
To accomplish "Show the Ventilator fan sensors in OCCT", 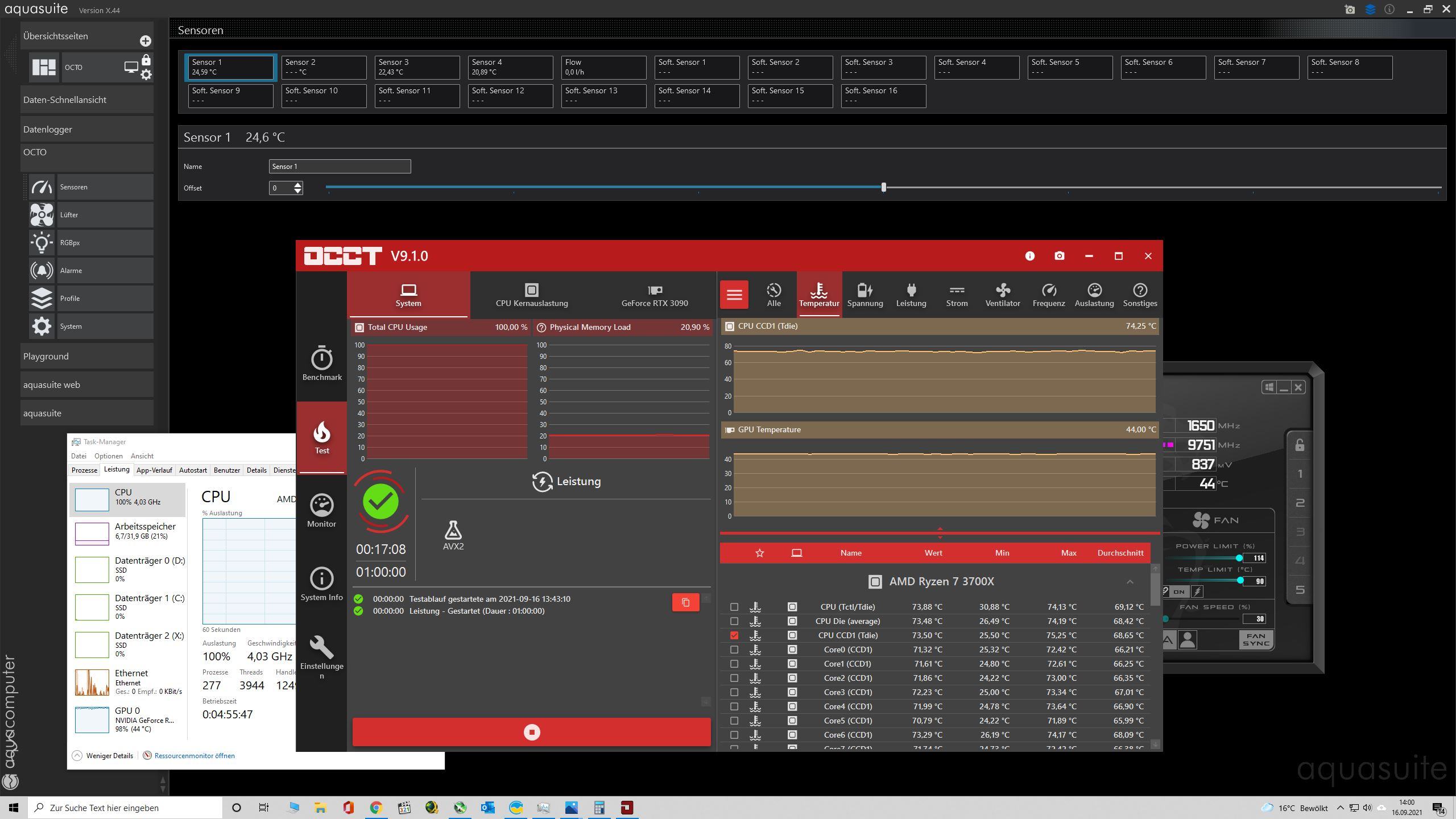I will [x=1003, y=295].
